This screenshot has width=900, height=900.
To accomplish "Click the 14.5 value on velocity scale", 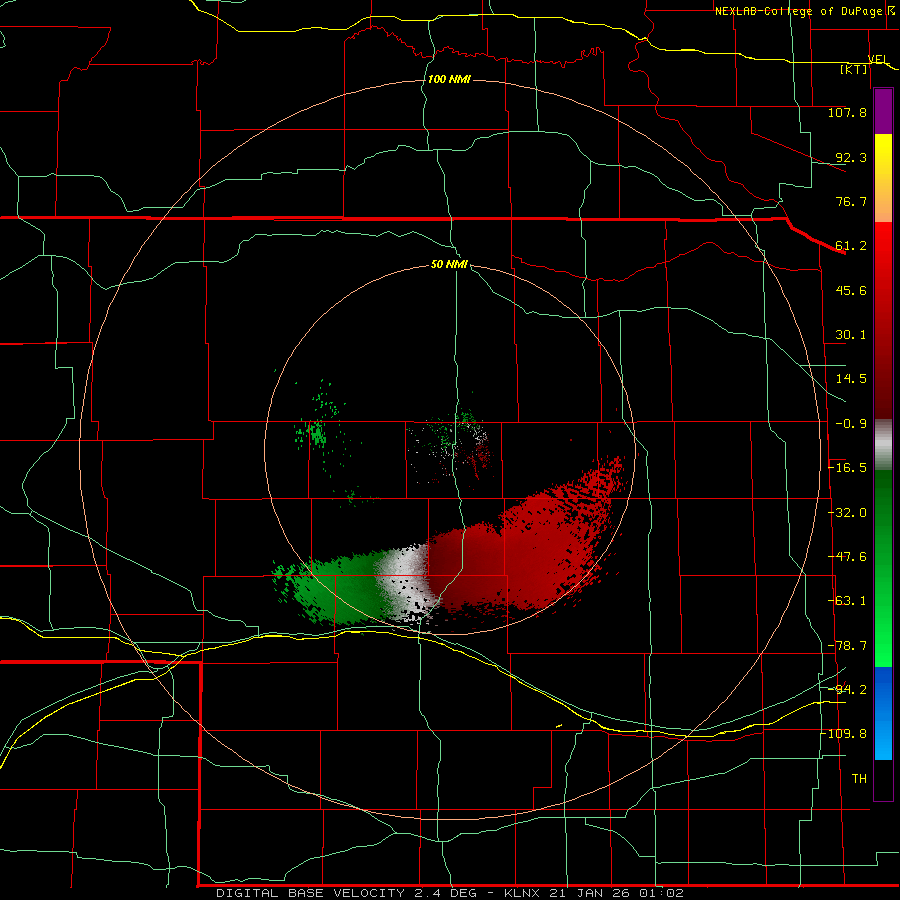I will coord(851,379).
